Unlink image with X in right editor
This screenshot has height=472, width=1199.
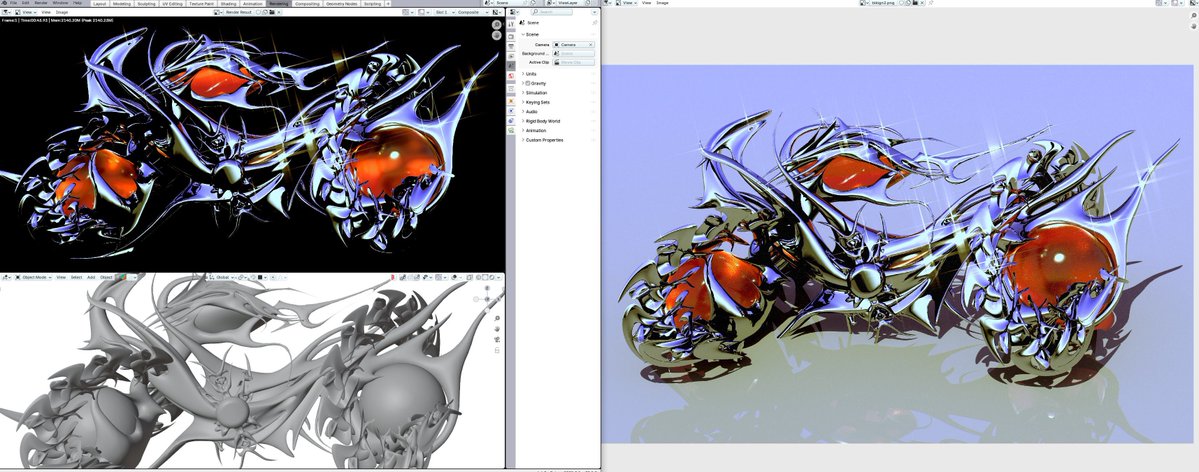point(922,3)
